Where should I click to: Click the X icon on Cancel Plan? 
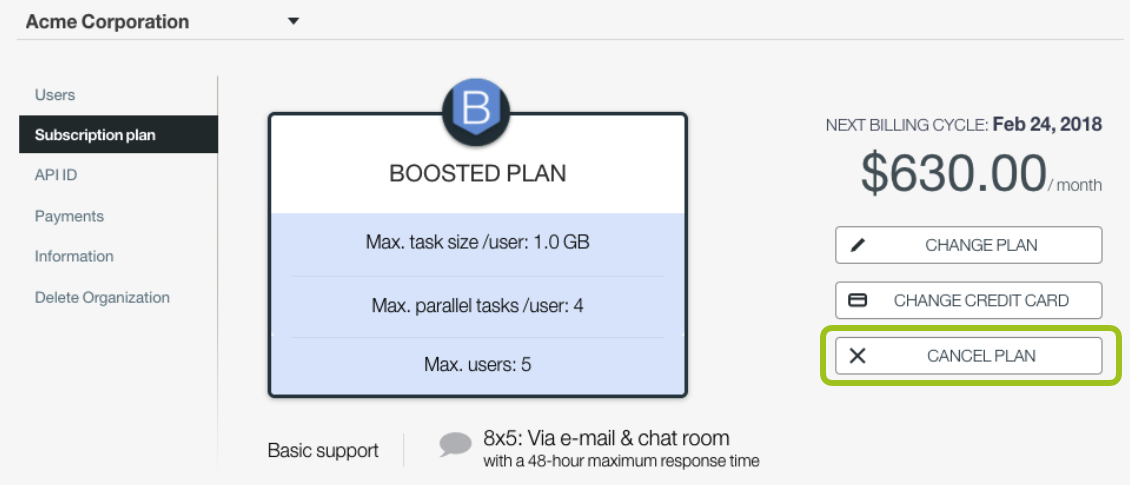[x=858, y=356]
